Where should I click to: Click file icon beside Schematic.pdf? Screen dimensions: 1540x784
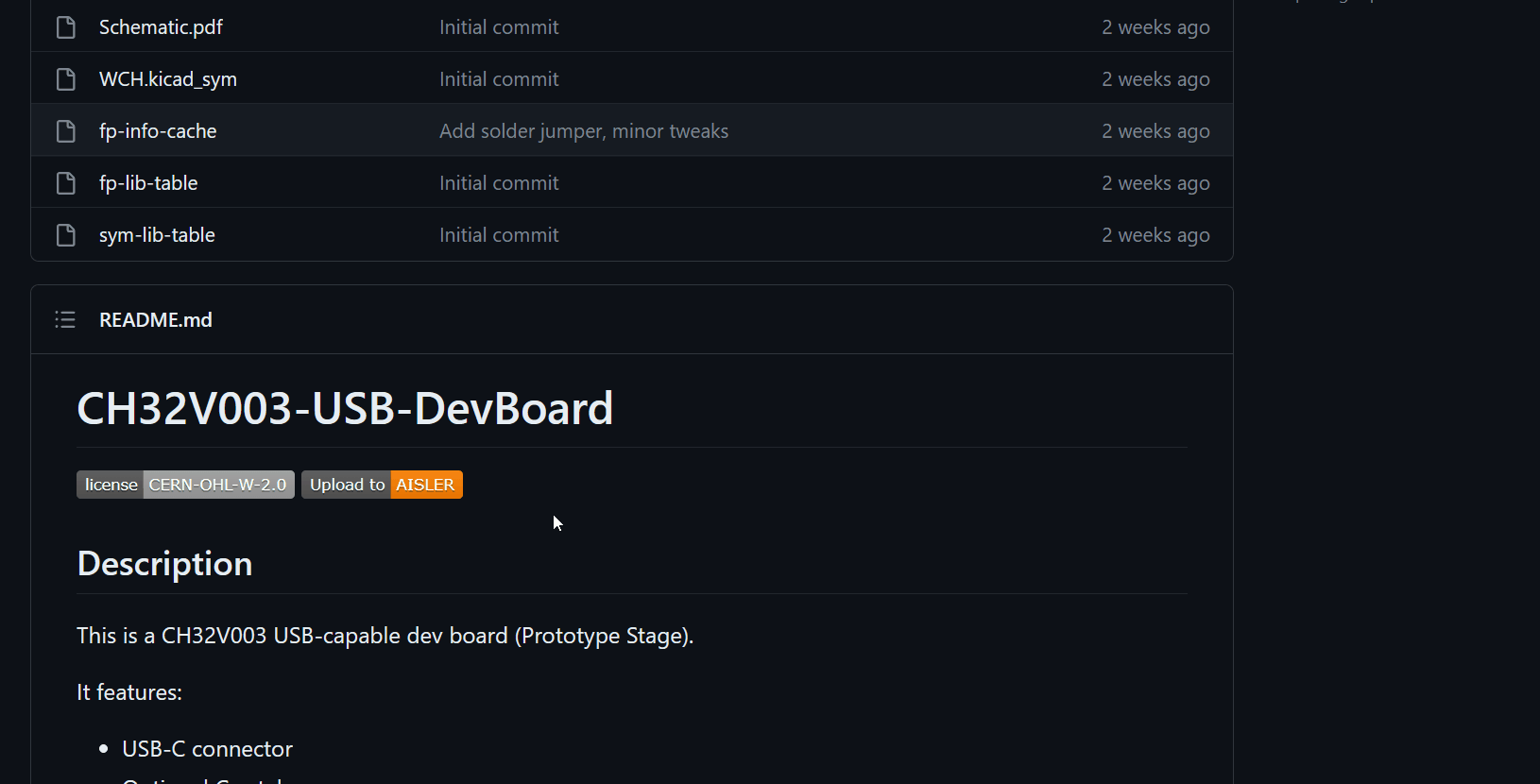(66, 27)
